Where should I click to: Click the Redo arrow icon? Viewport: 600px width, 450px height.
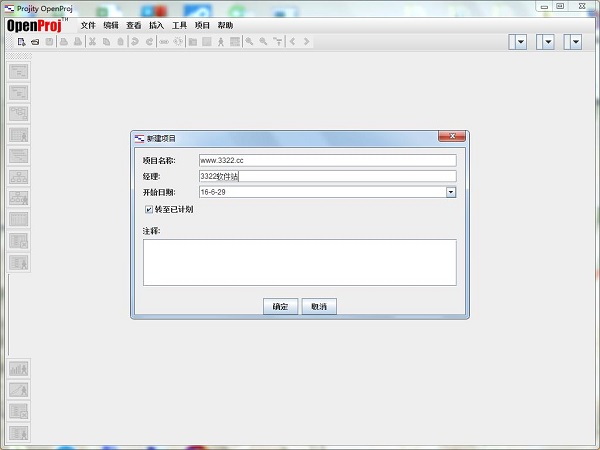(x=149, y=42)
